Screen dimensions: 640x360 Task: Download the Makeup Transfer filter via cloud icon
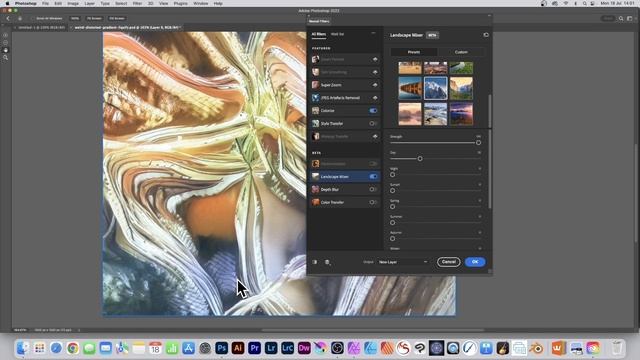375,136
